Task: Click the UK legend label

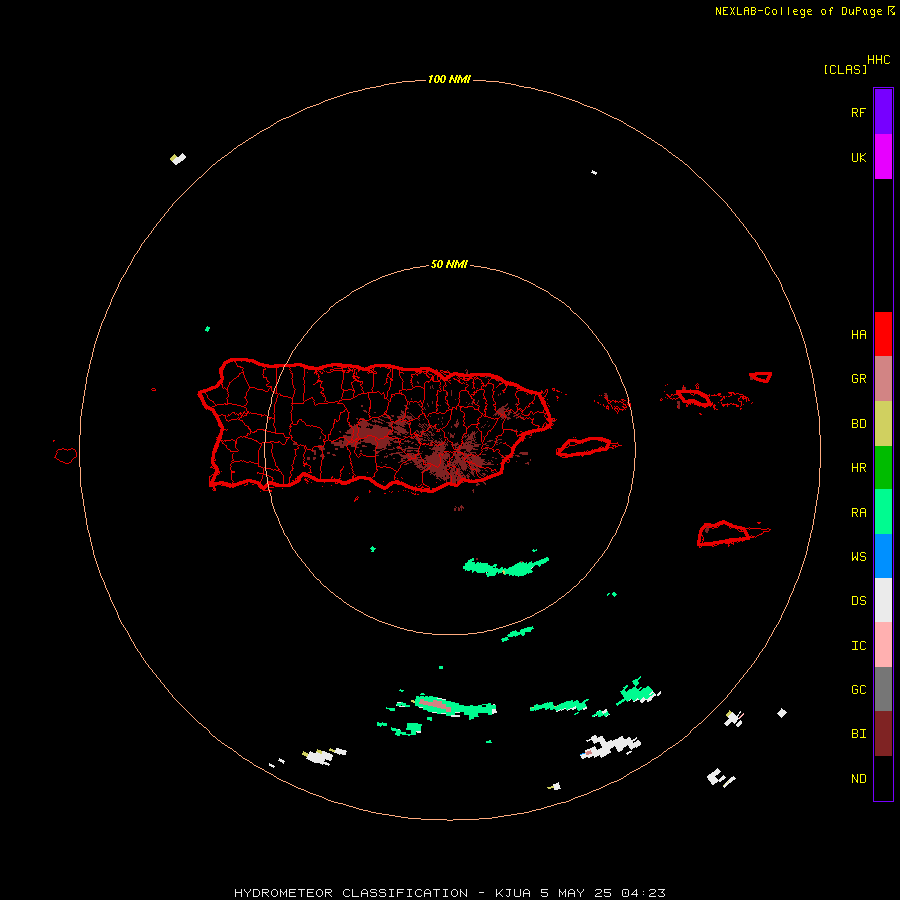Action: pos(858,158)
